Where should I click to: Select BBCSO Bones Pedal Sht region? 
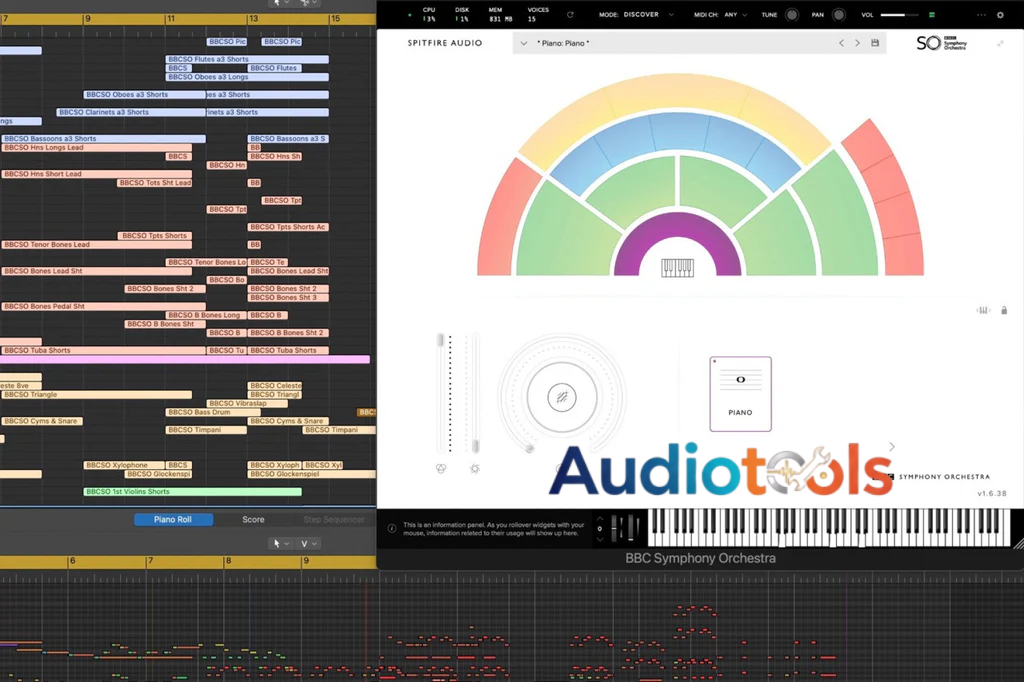point(103,306)
